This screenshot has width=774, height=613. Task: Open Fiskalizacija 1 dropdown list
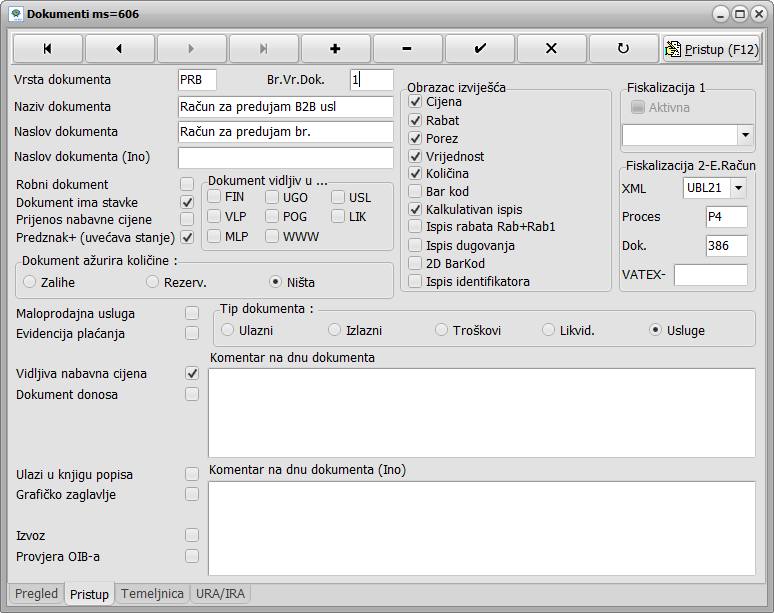click(745, 133)
